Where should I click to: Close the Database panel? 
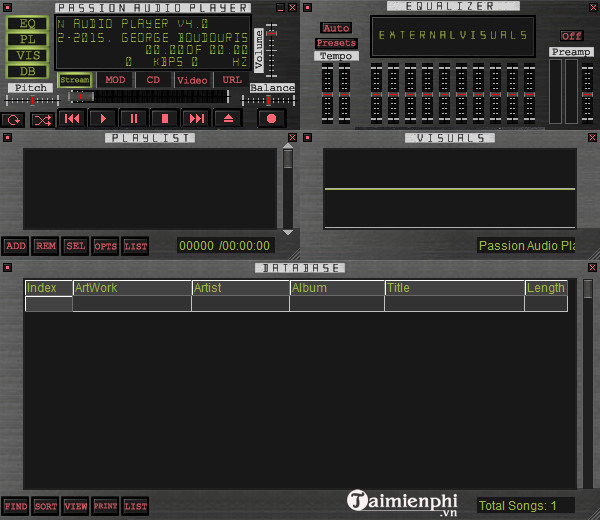[592, 267]
